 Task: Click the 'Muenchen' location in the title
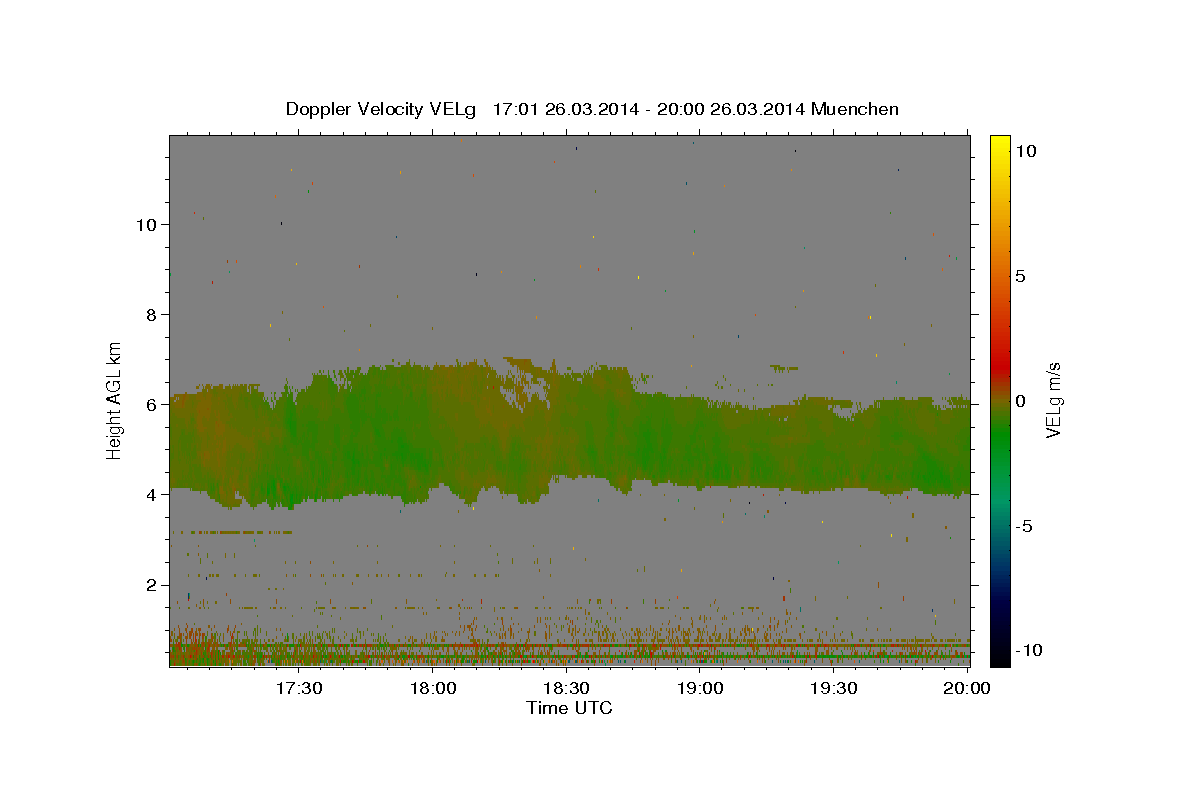tap(855, 109)
